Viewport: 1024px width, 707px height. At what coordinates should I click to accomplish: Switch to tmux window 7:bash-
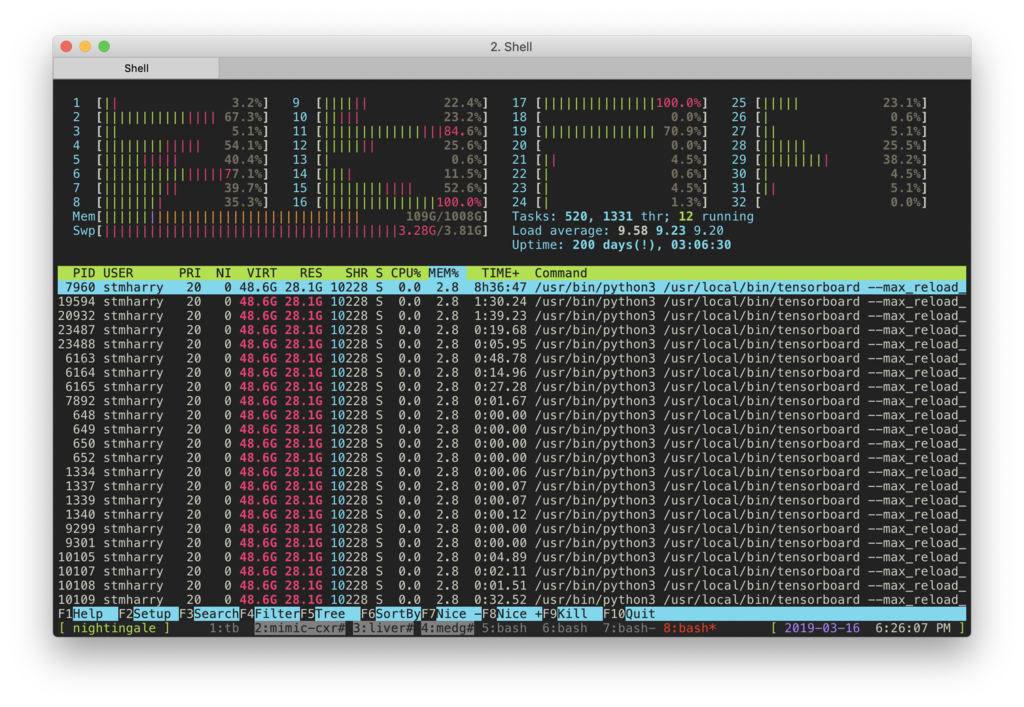click(x=629, y=628)
